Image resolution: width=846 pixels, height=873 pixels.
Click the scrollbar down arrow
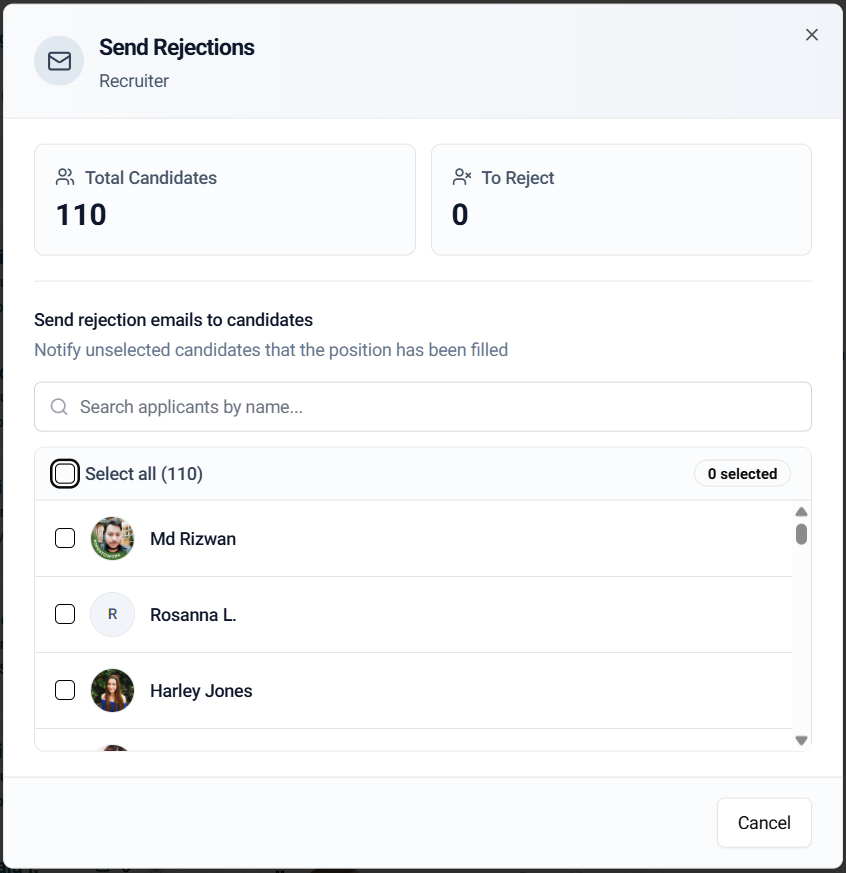(801, 740)
